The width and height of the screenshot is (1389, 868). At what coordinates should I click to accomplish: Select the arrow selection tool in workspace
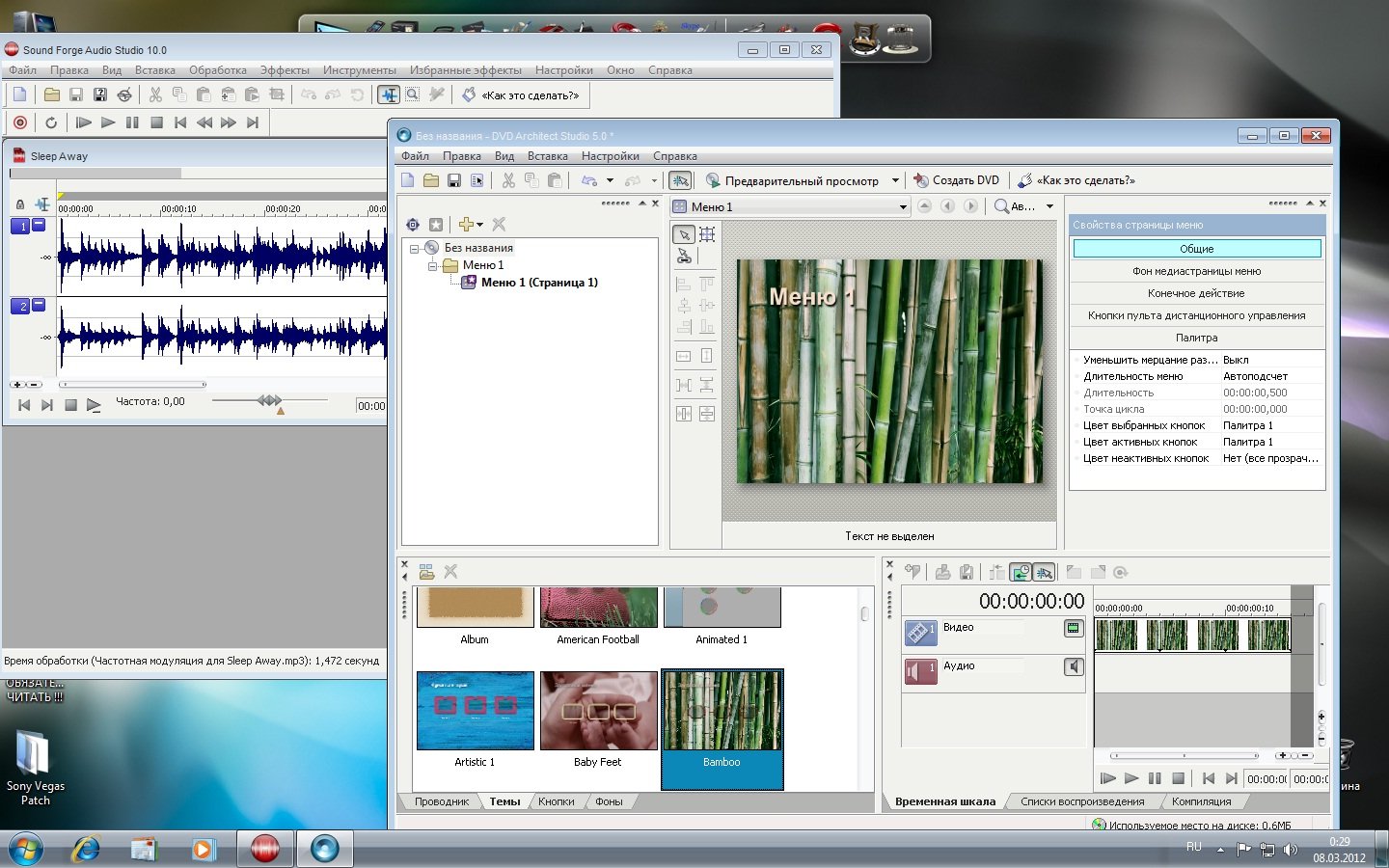(x=684, y=234)
